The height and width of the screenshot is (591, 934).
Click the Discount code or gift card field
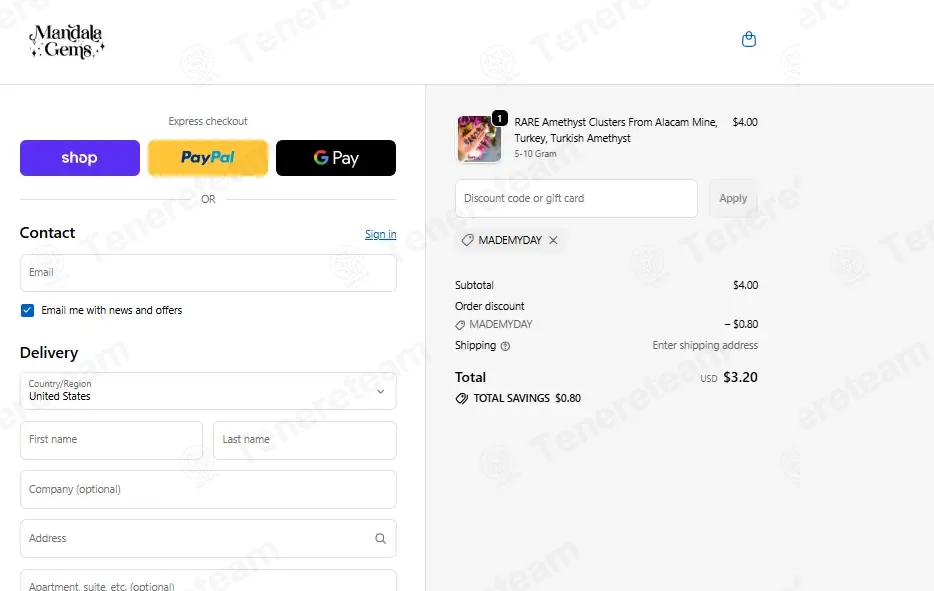point(577,198)
